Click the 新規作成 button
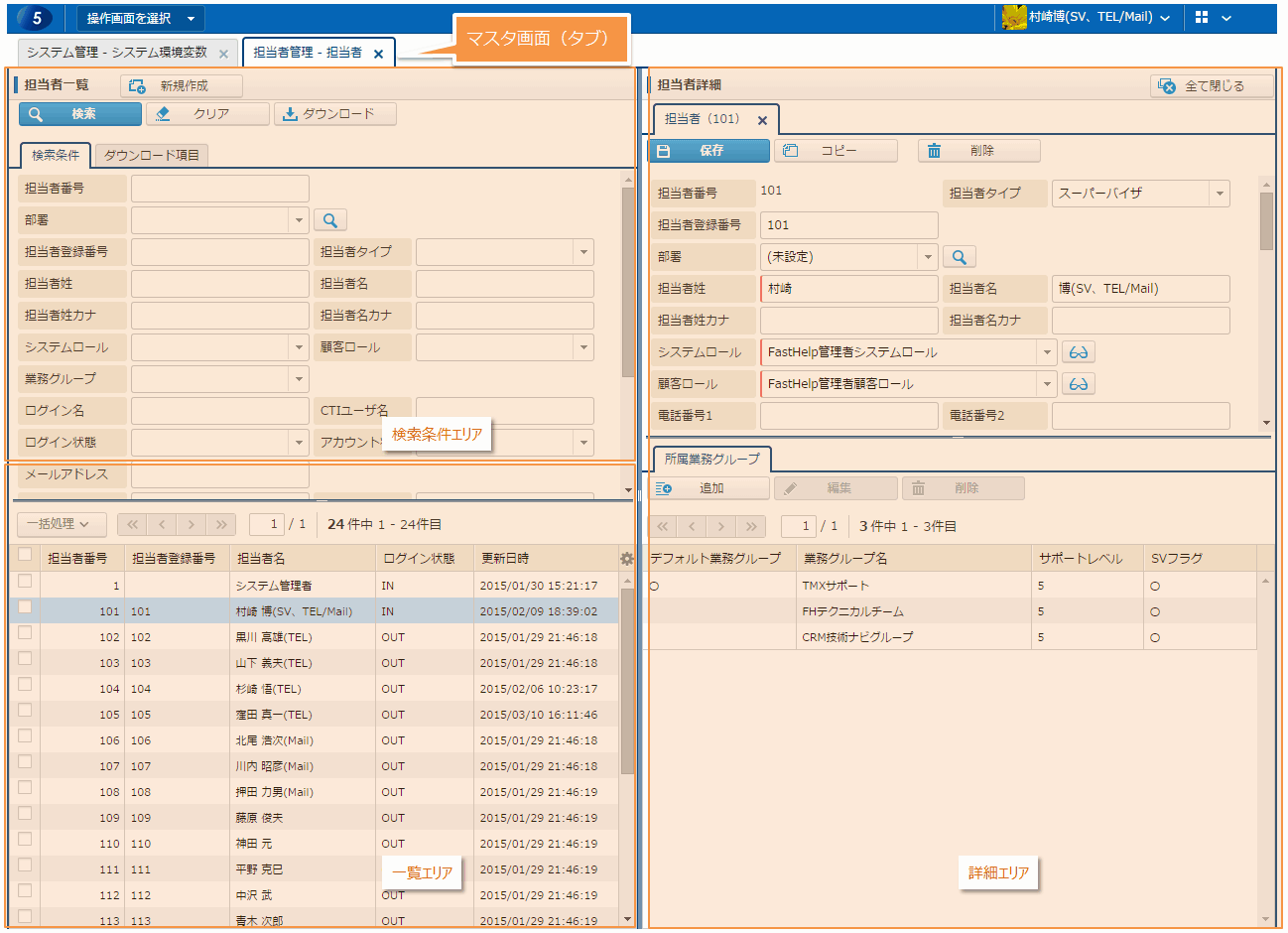Image resolution: width=1288 pixels, height=933 pixels. point(181,86)
